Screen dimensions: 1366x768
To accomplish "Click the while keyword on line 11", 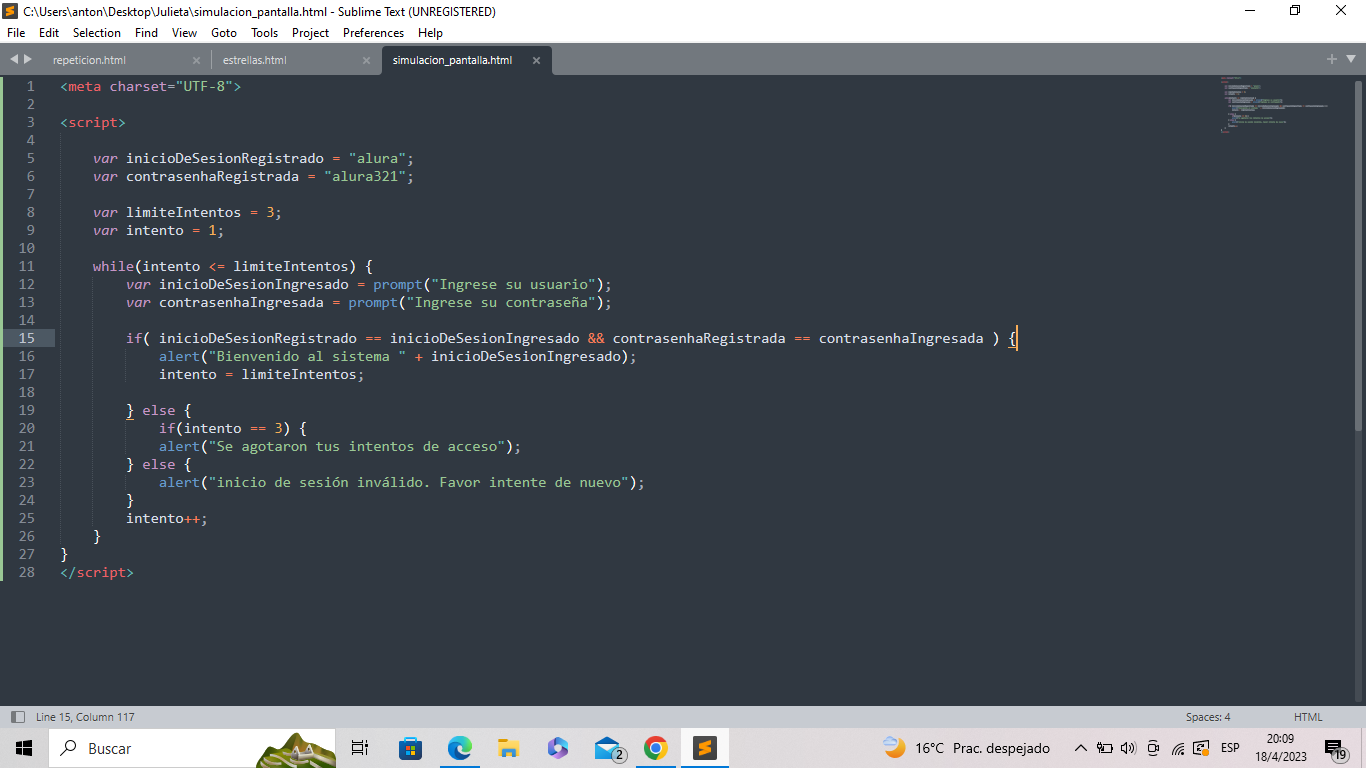I will 113,266.
